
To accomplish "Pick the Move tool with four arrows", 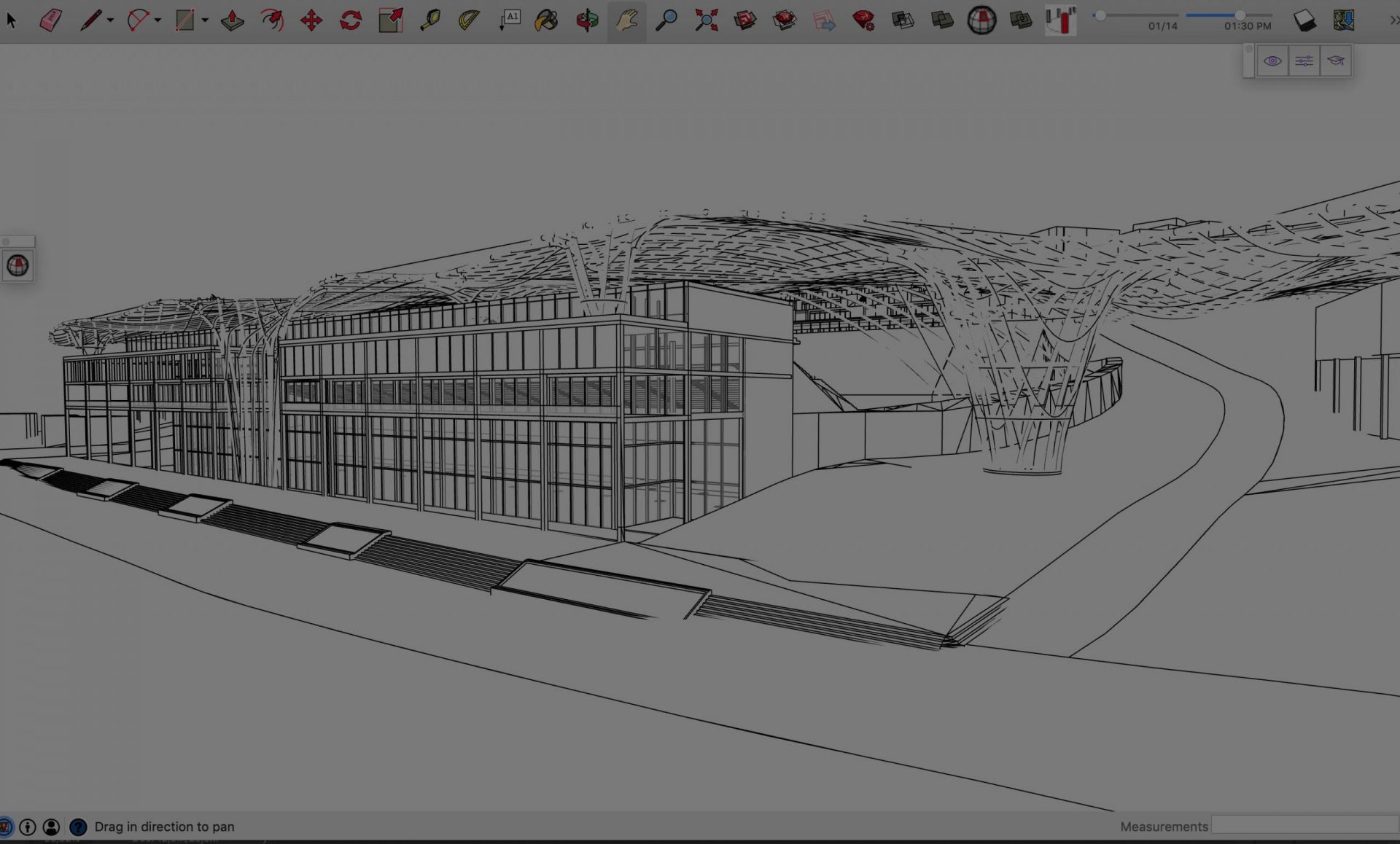I will tap(311, 20).
